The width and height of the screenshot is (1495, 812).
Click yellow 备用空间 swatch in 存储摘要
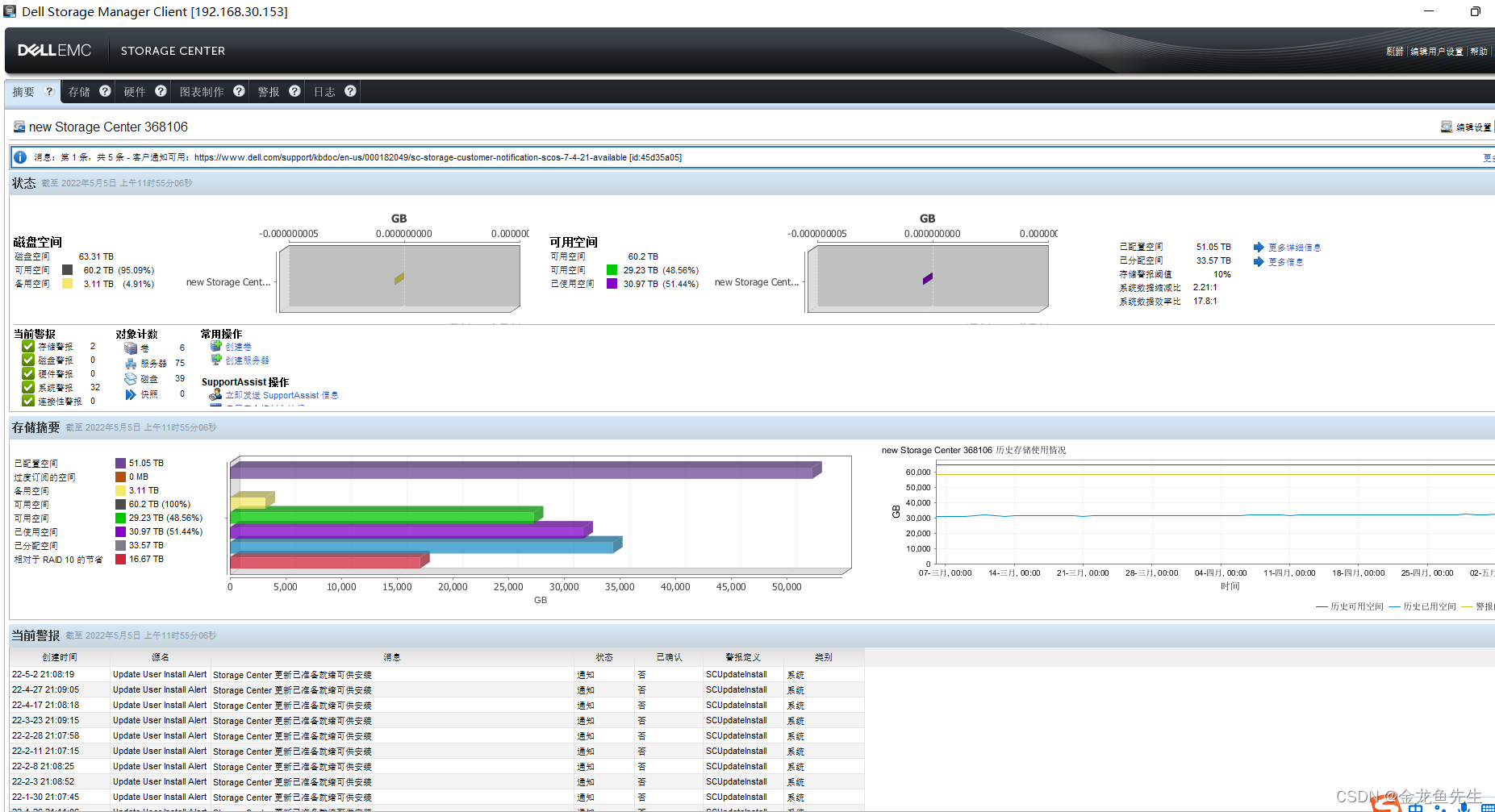coord(120,490)
